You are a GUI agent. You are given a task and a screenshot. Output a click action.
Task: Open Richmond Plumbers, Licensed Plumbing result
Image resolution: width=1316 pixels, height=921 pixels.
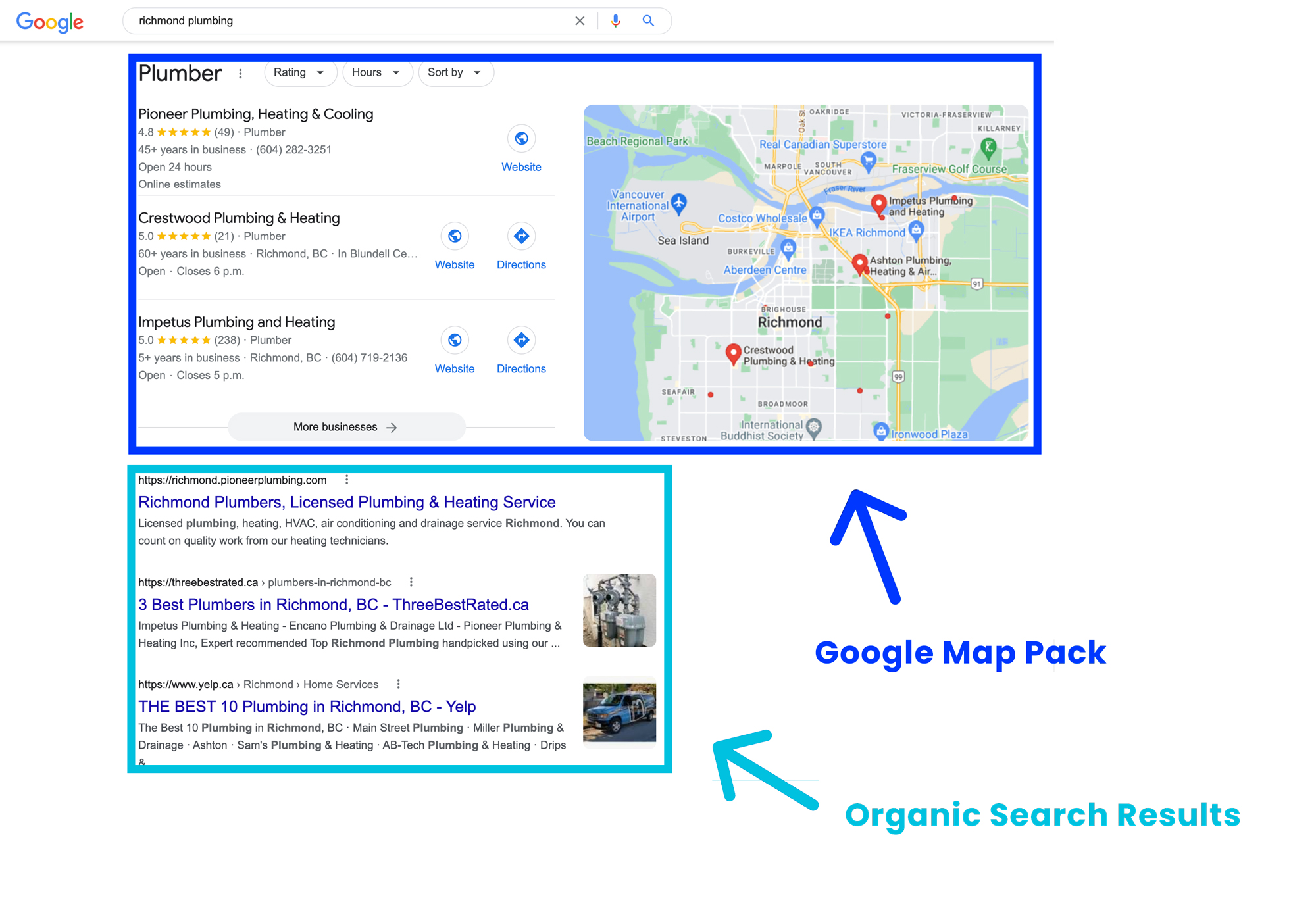(x=347, y=503)
